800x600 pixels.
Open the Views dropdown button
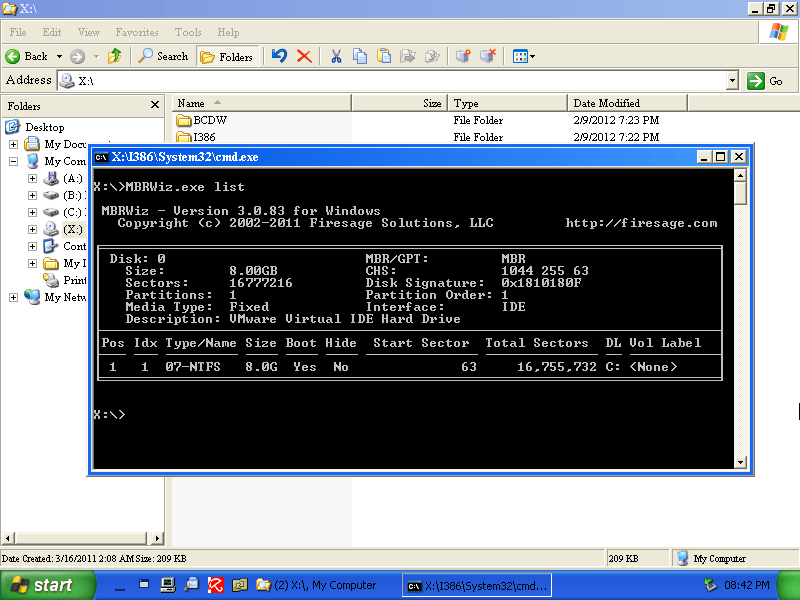(524, 56)
